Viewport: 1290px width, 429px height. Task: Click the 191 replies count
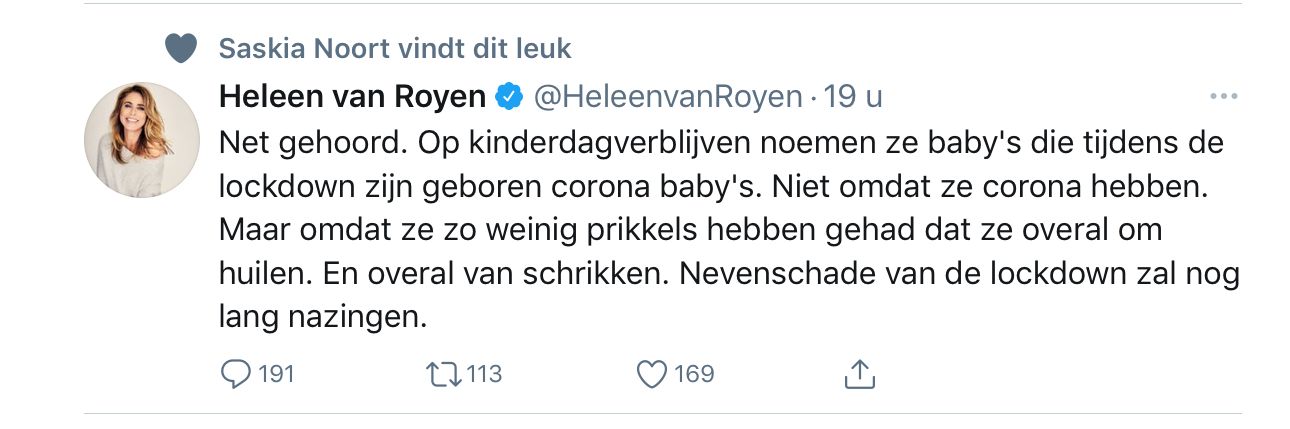click(276, 375)
